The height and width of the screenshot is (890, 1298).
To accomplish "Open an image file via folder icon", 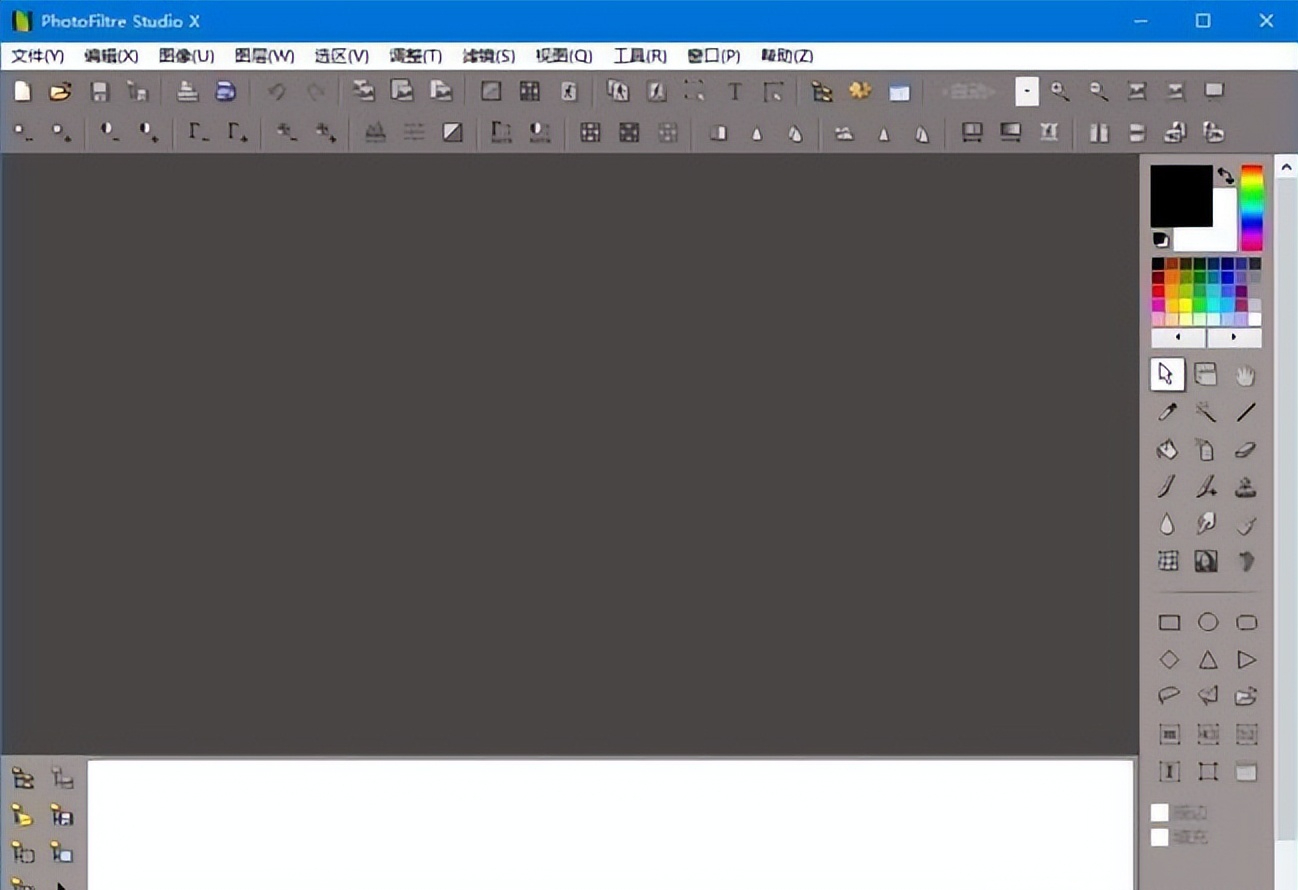I will tap(61, 92).
